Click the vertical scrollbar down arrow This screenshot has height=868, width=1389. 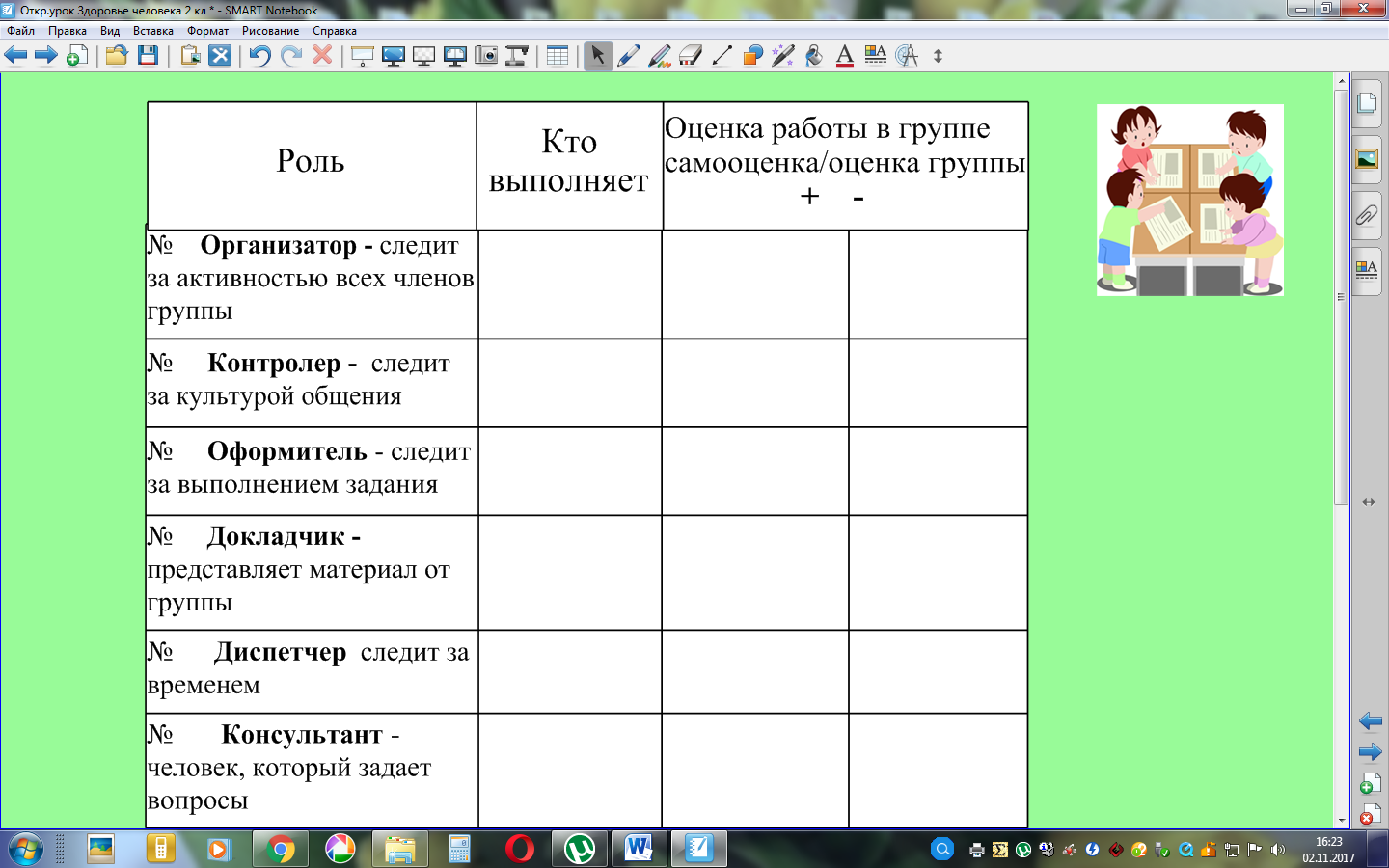[x=1341, y=820]
